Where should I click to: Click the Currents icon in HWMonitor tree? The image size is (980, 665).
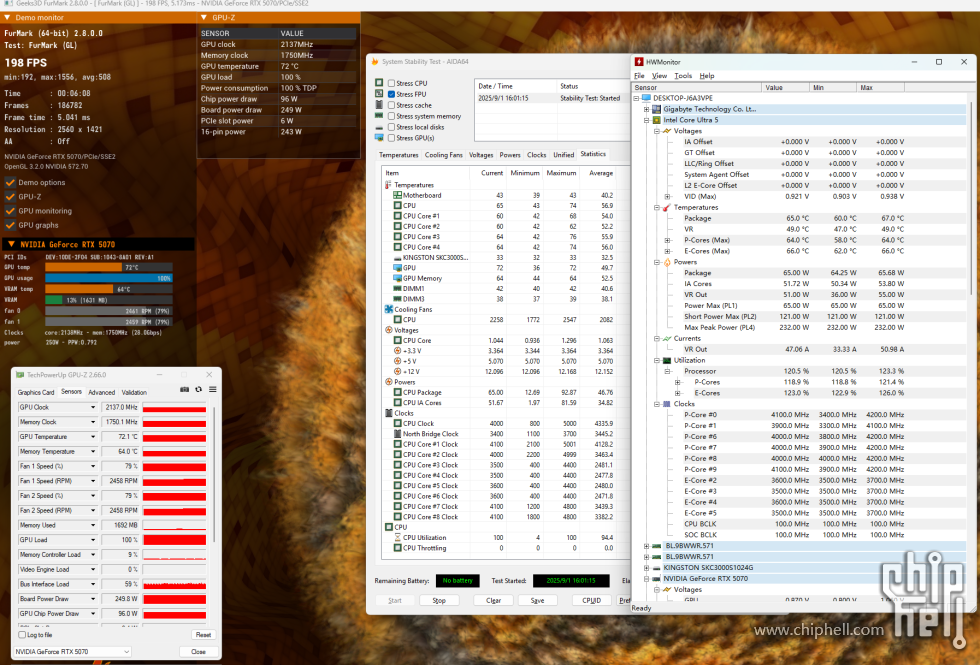pos(666,339)
